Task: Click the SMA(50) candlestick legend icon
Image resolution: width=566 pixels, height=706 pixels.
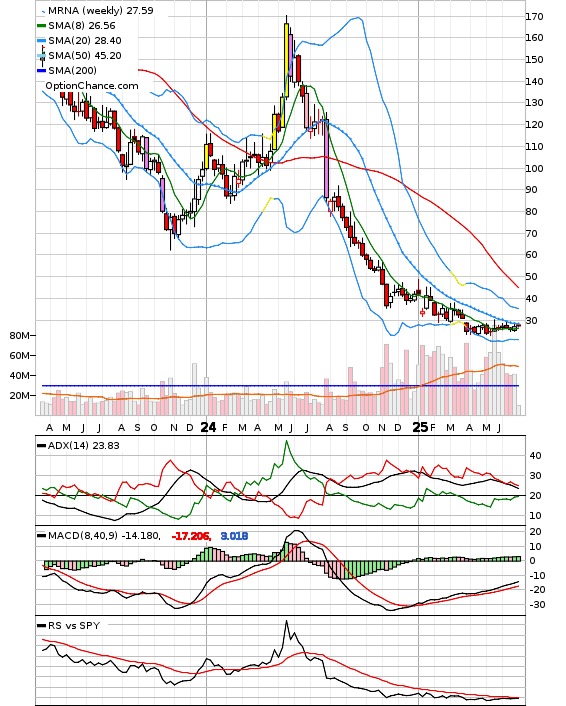Action: tap(42, 56)
